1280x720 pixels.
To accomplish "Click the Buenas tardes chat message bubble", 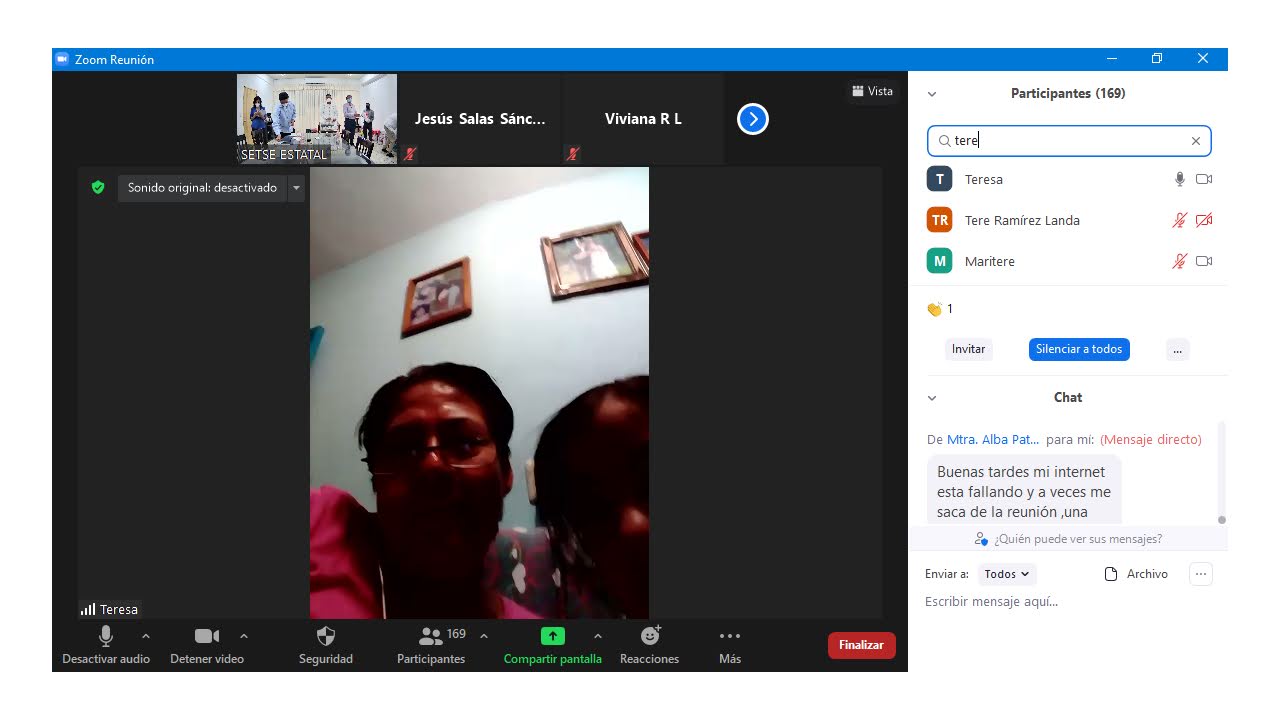I will (x=1025, y=490).
